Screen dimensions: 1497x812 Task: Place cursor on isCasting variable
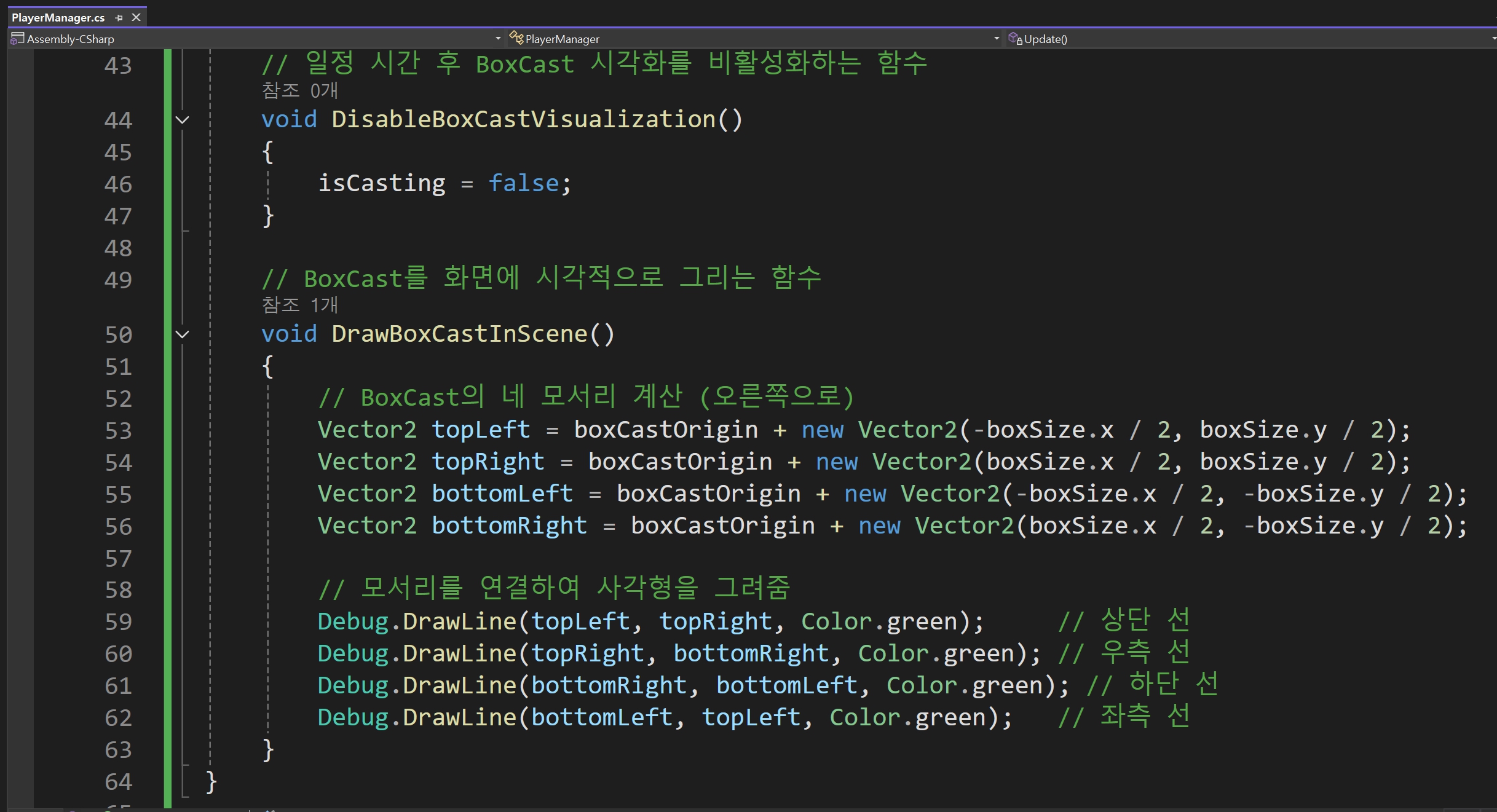click(x=381, y=184)
